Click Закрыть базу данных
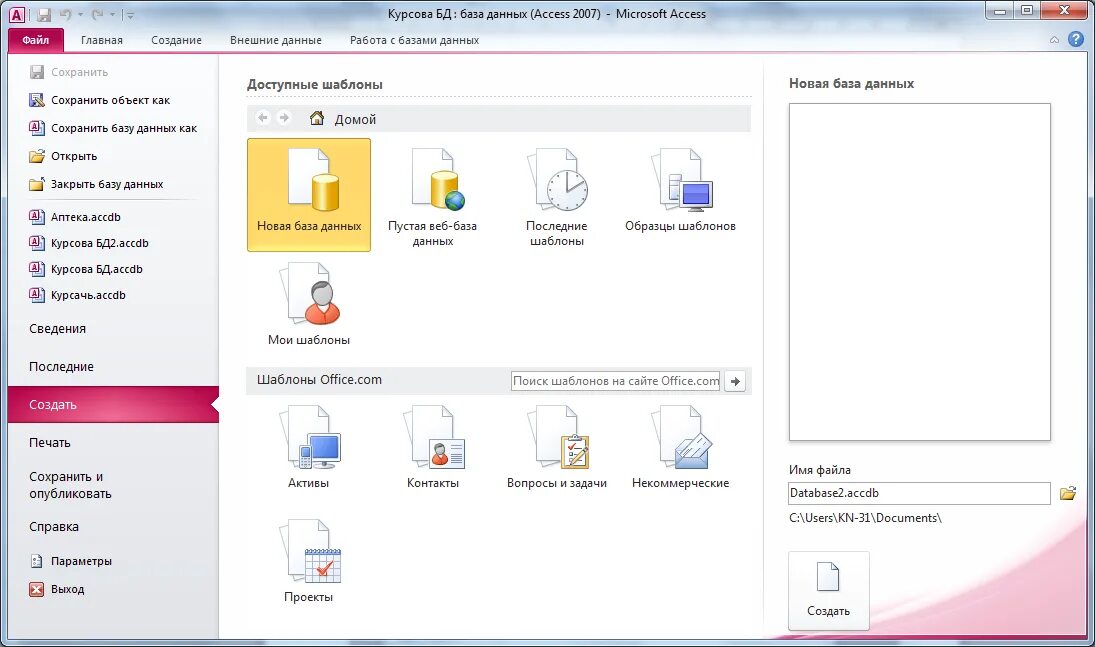 [x=96, y=184]
